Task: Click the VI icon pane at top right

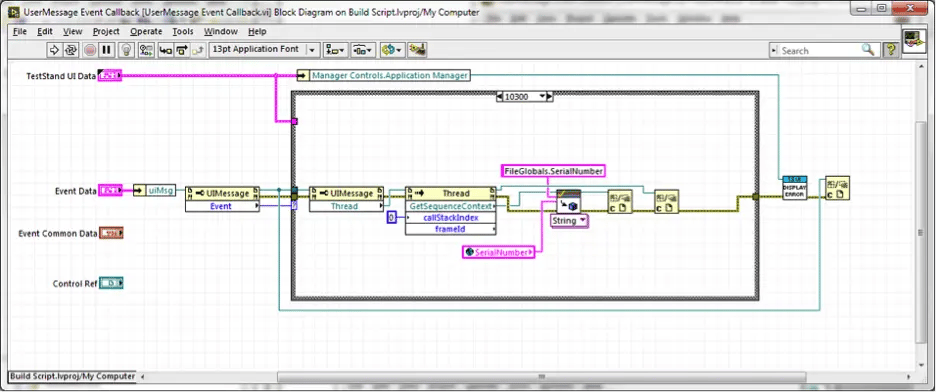Action: click(x=914, y=42)
